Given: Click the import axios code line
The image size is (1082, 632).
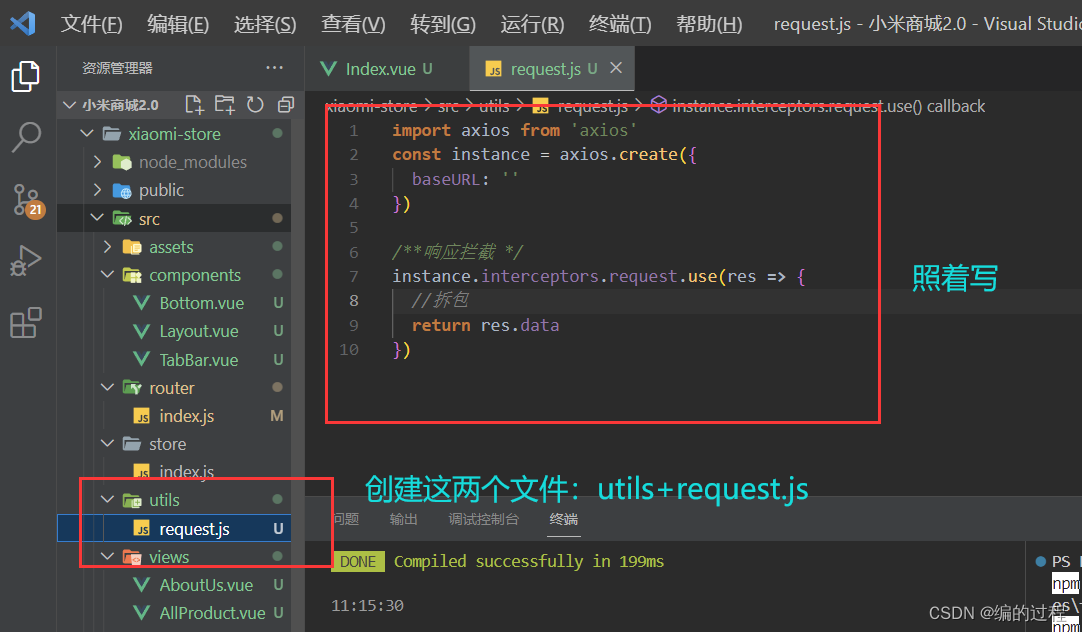Looking at the screenshot, I should pos(515,130).
